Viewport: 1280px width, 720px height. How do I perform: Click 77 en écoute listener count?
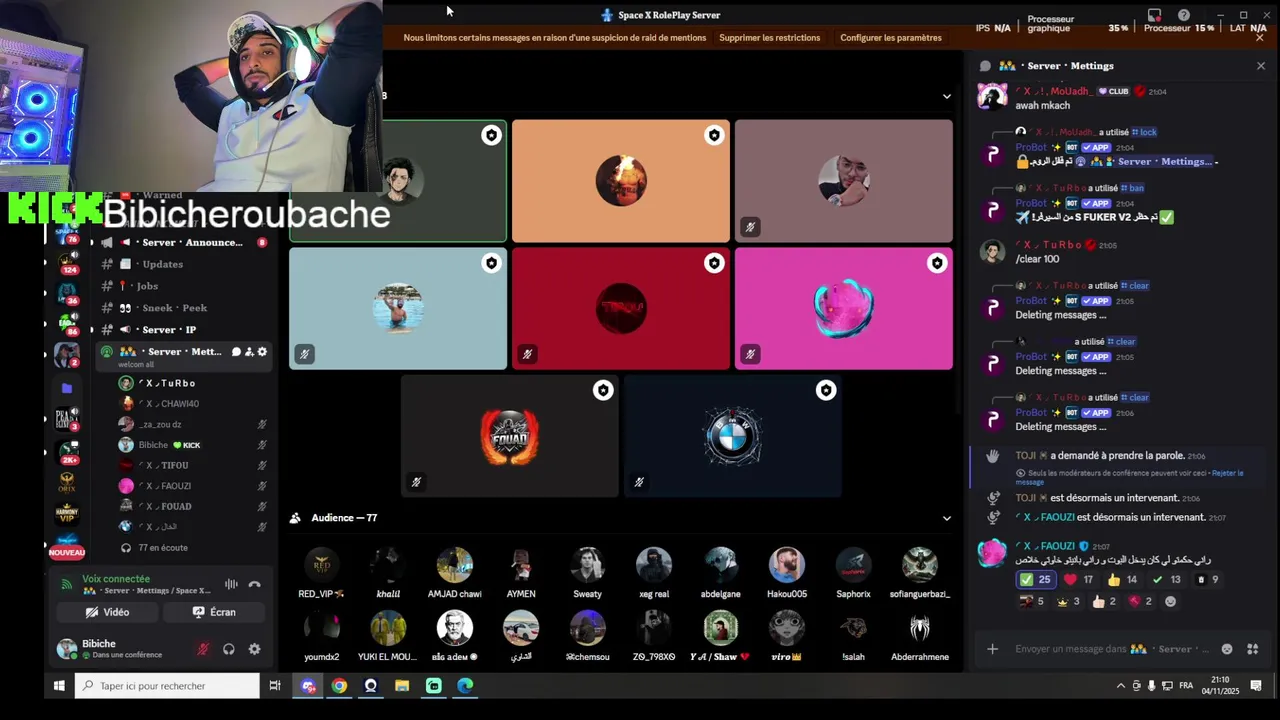163,548
